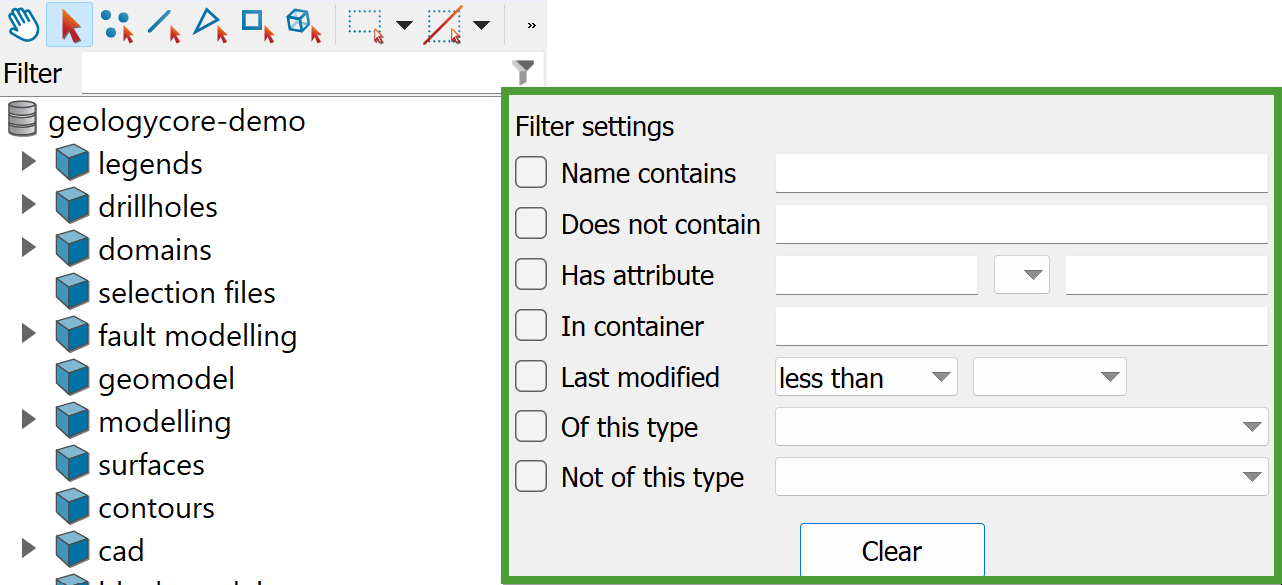Choose the point selection tool
1282x585 pixels.
pos(117,24)
